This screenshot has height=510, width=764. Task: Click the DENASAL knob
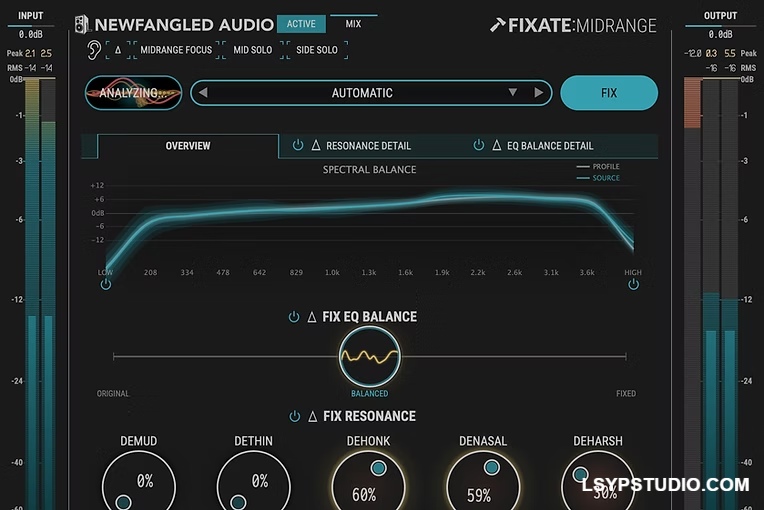(x=483, y=481)
